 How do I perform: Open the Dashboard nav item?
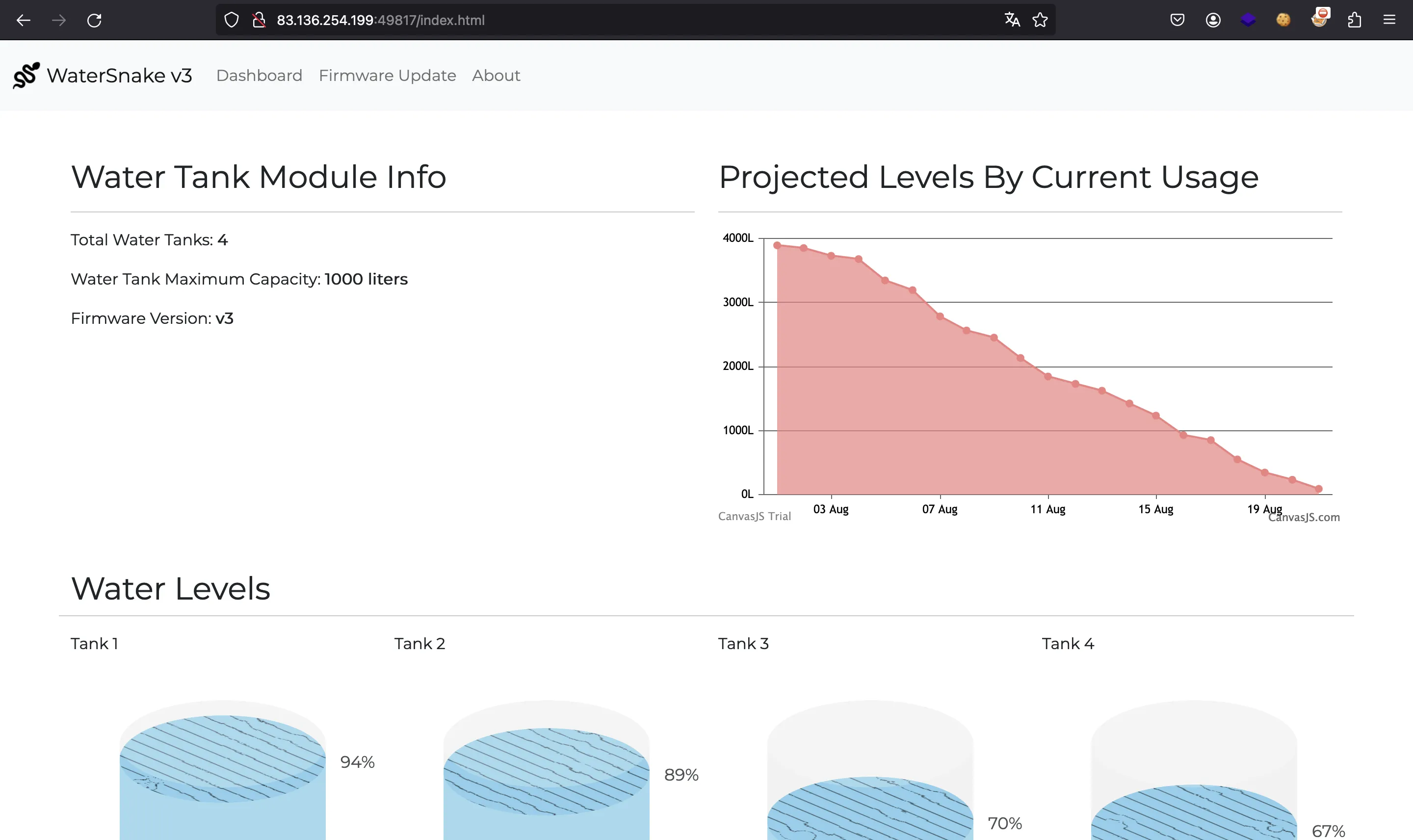coord(259,75)
